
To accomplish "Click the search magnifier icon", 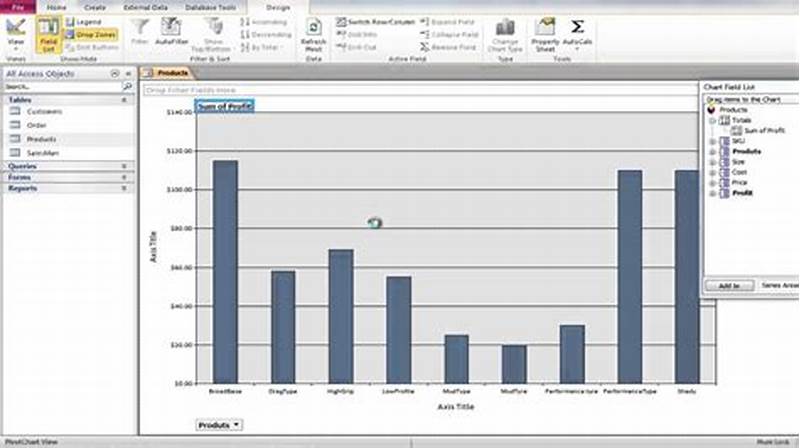I will pos(128,87).
